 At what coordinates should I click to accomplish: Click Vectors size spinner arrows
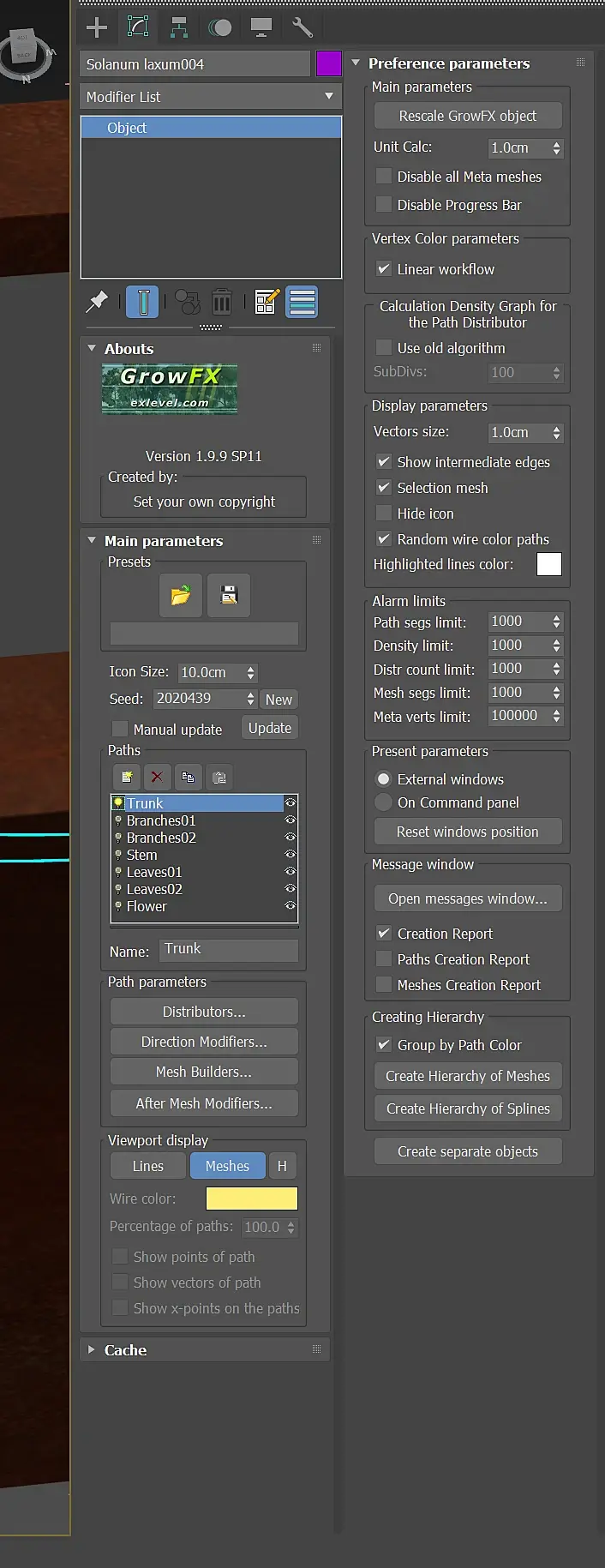556,433
